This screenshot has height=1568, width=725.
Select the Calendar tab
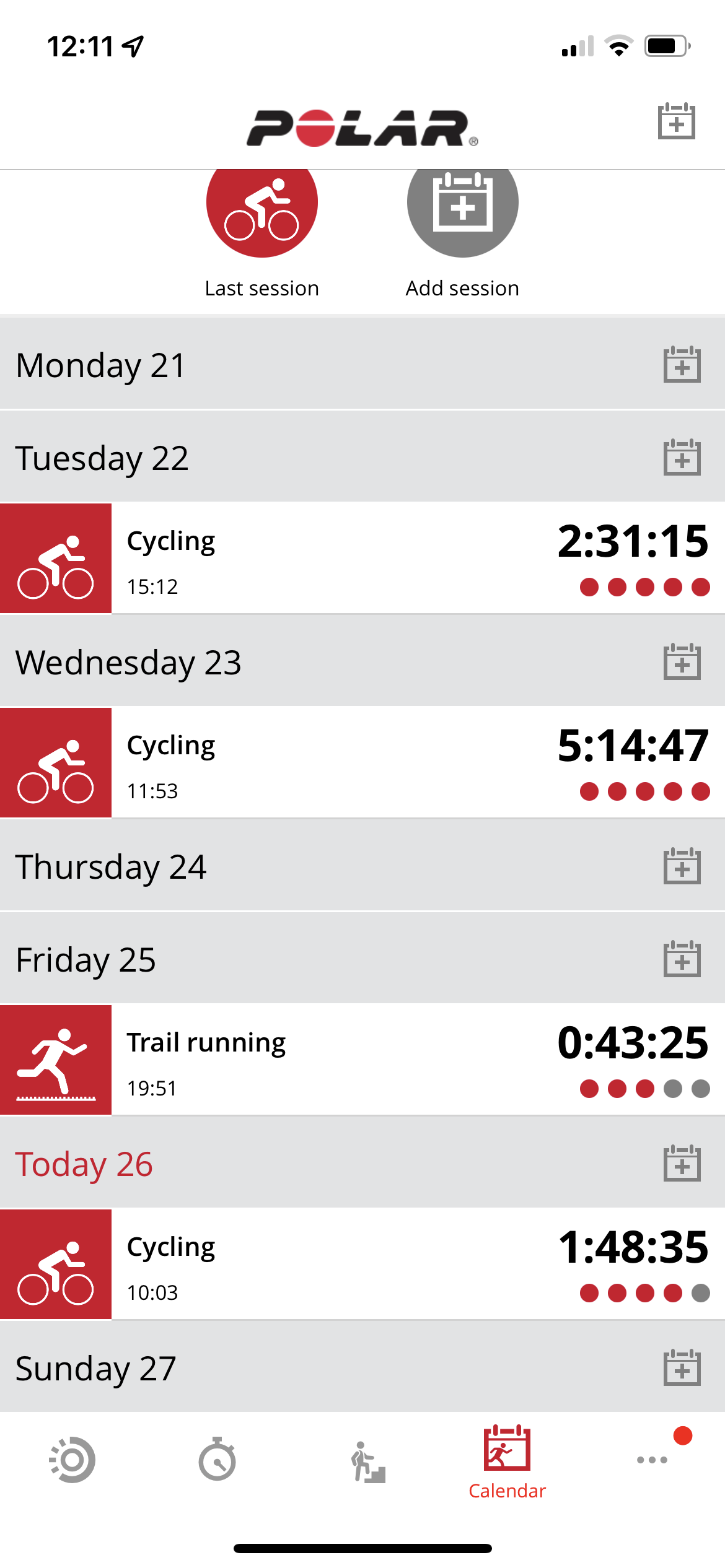click(507, 1461)
